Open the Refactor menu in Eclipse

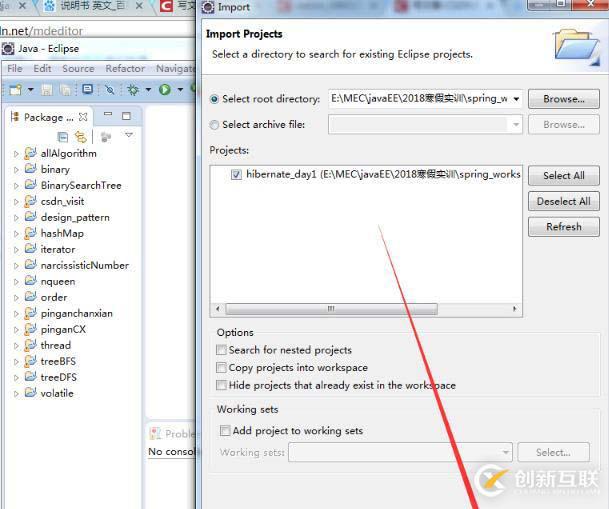125,69
